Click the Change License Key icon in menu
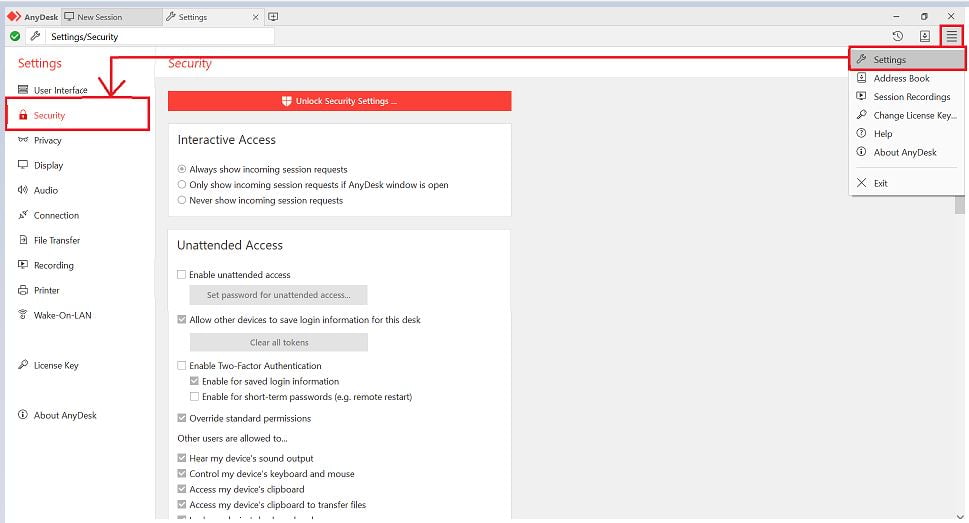Viewport: 969px width, 523px height. click(x=861, y=115)
